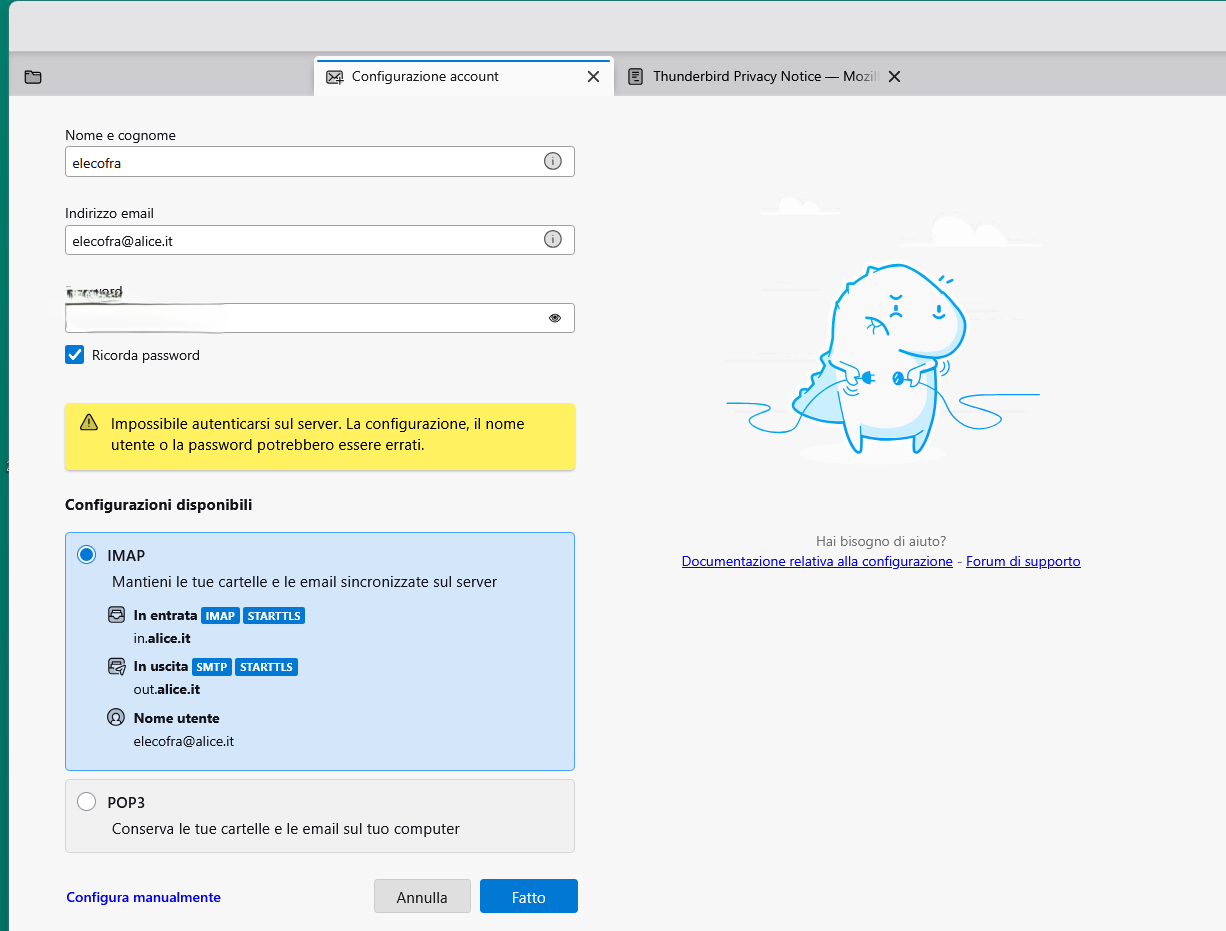Click the Nome utente user icon

pyautogui.click(x=116, y=718)
